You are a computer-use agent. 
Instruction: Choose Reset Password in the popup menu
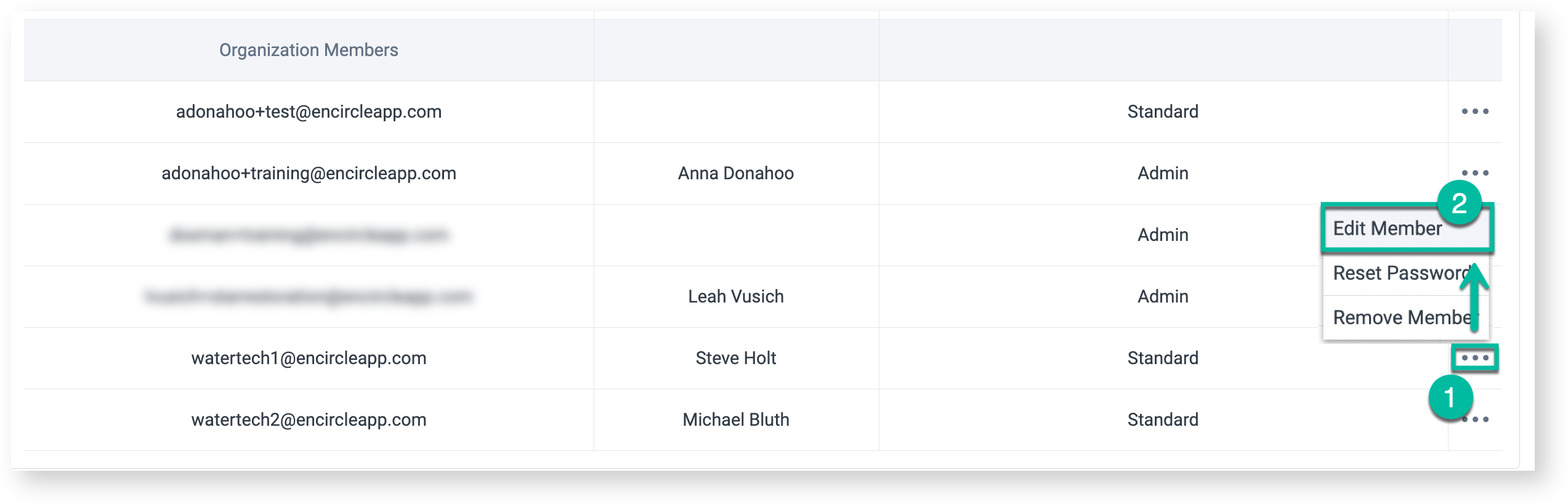[x=1398, y=273]
